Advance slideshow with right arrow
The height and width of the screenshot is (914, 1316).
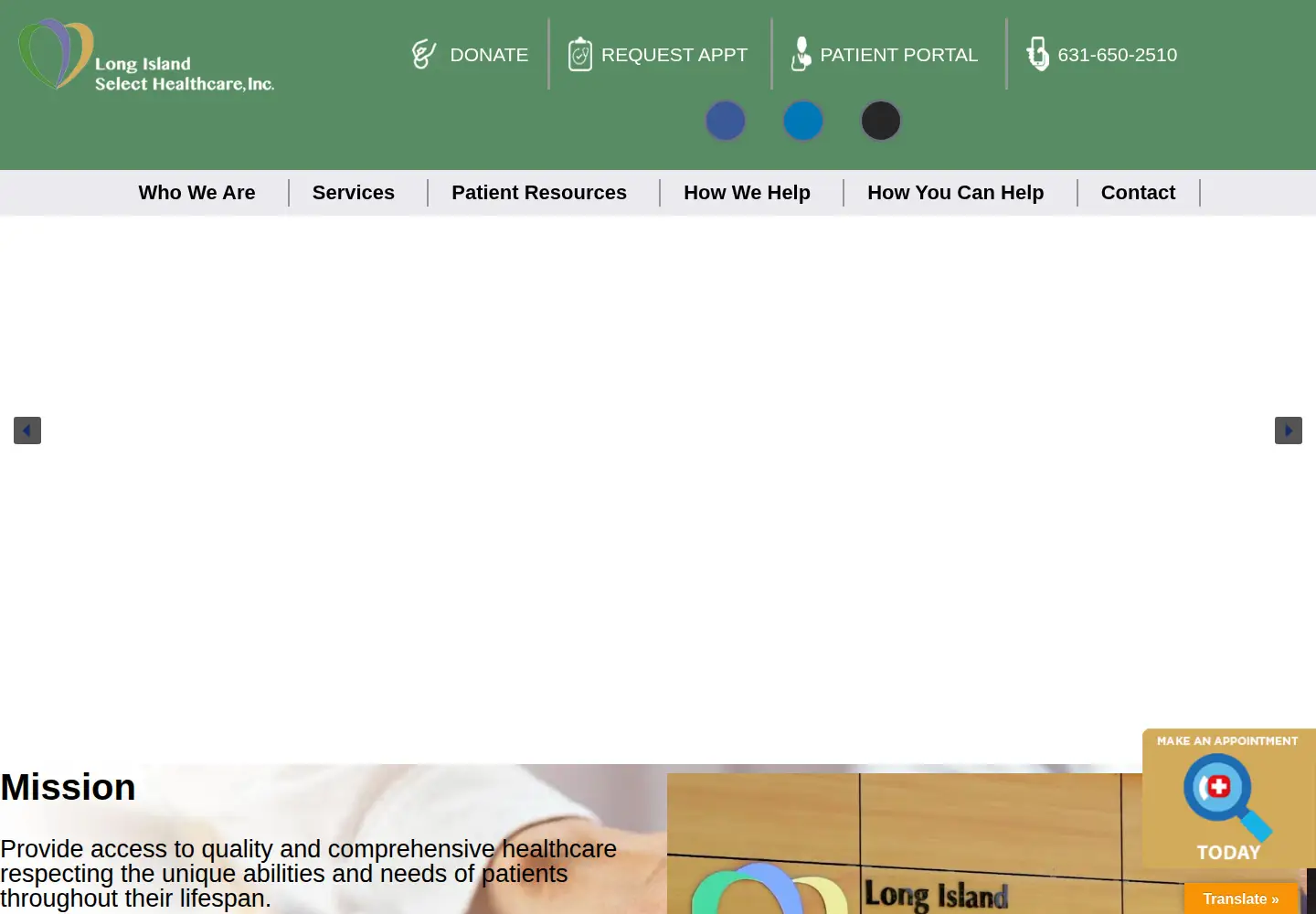[x=1289, y=430]
